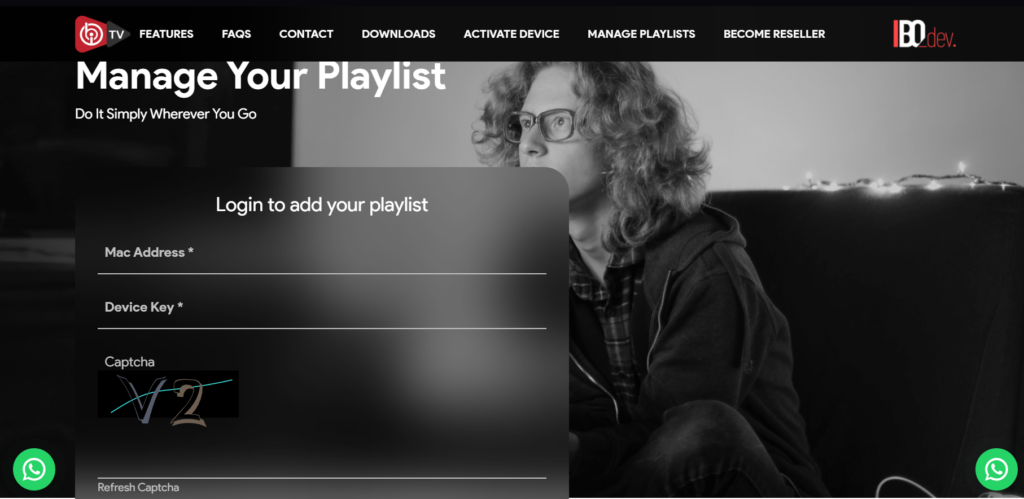
Task: Focus the Mac Address input field
Action: [x=322, y=253]
